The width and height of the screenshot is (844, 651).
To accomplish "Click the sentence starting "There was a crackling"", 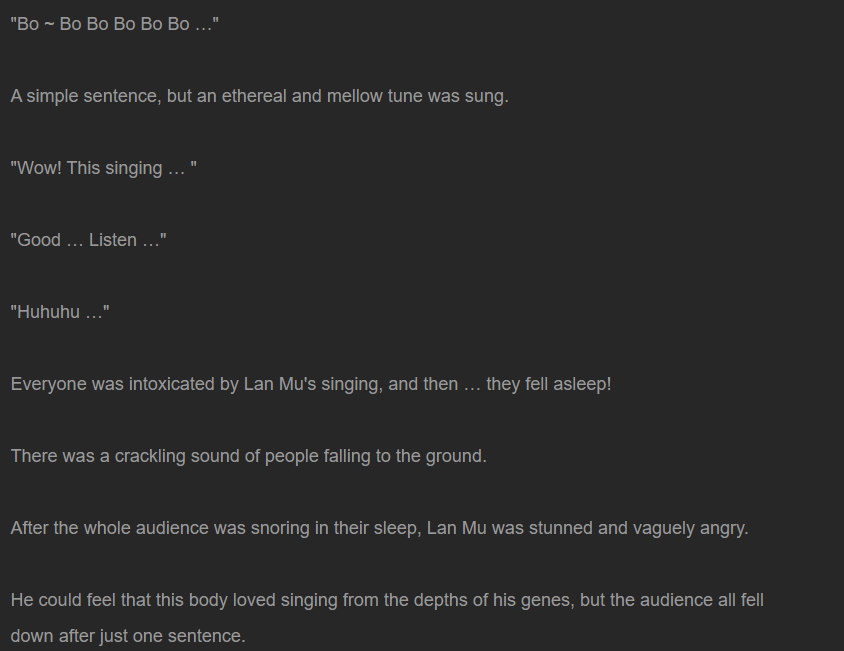I will [249, 456].
